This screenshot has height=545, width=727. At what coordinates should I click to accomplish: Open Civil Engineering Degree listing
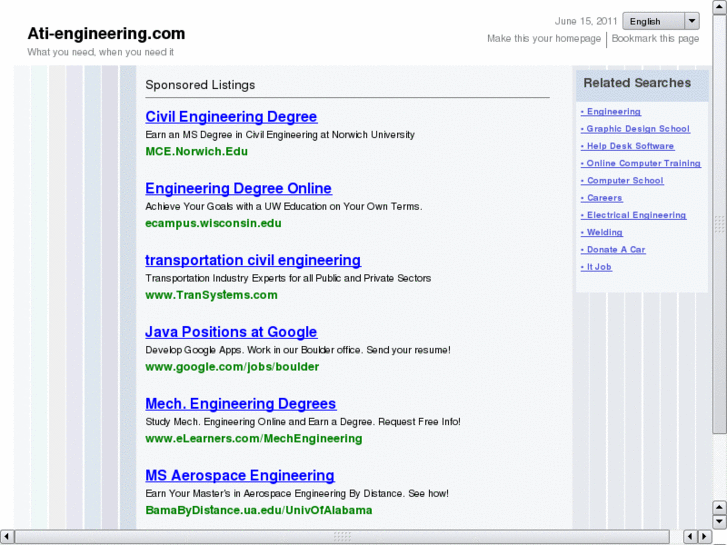click(x=231, y=116)
